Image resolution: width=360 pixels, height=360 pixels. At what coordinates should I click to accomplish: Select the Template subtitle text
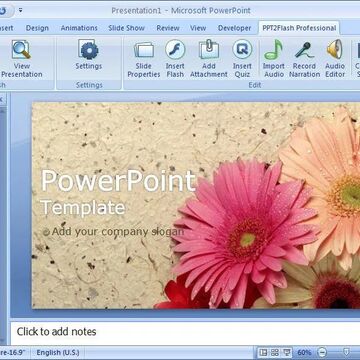[x=83, y=207]
